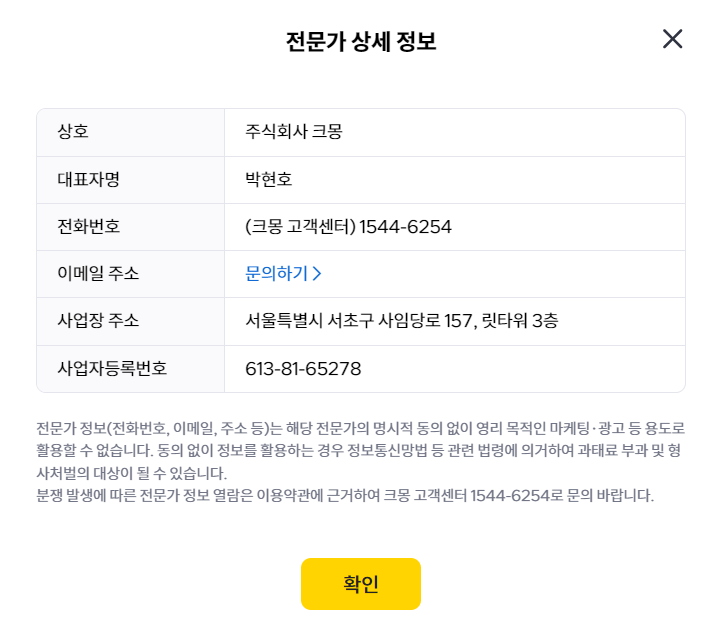Click the 주식회사 크몽 company name
The image size is (722, 636).
click(x=294, y=132)
